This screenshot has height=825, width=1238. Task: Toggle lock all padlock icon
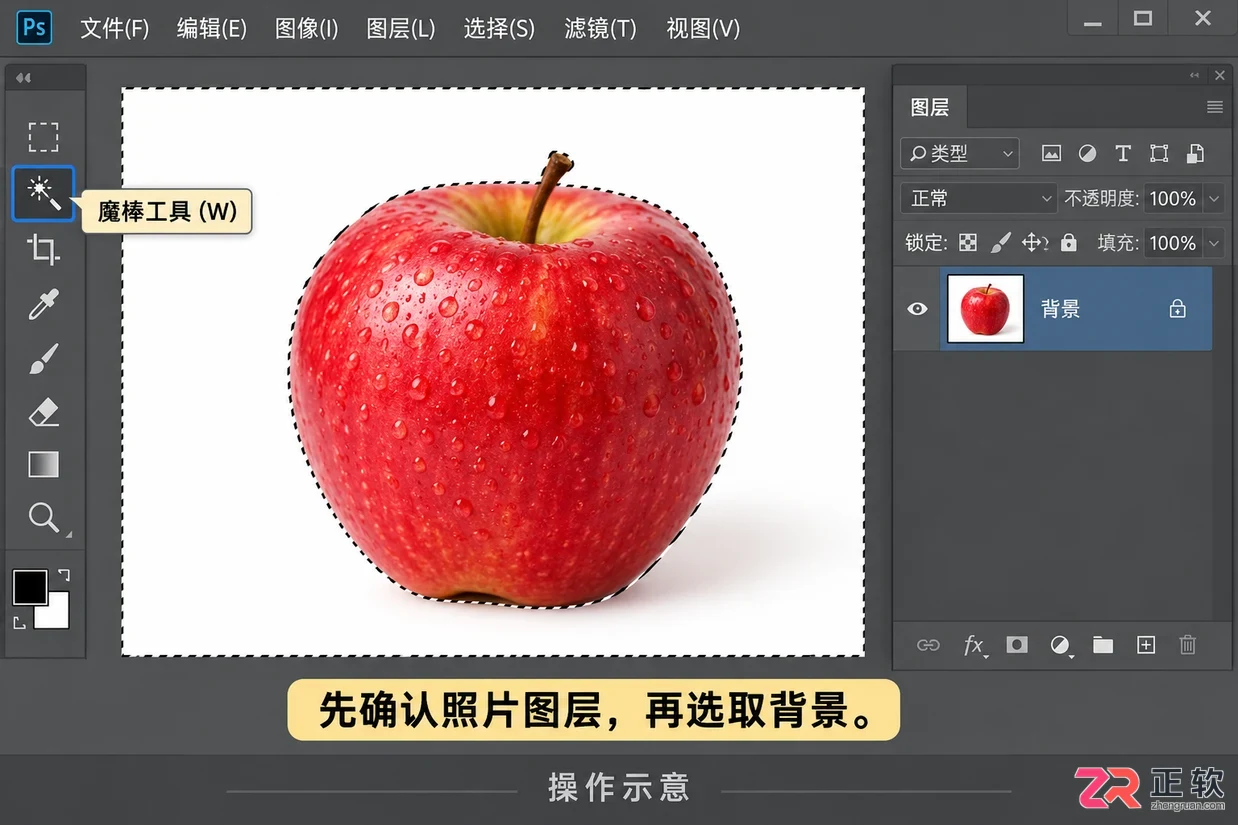point(1069,242)
